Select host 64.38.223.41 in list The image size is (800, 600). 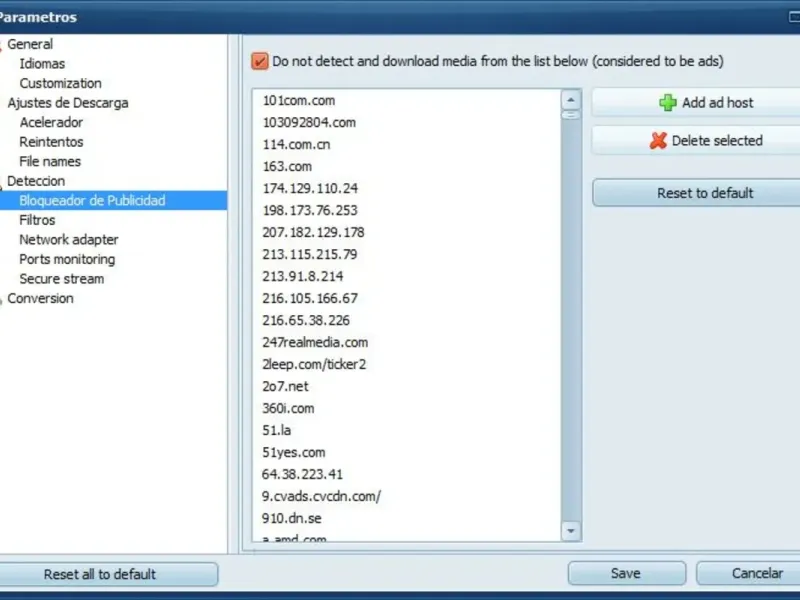coord(303,474)
